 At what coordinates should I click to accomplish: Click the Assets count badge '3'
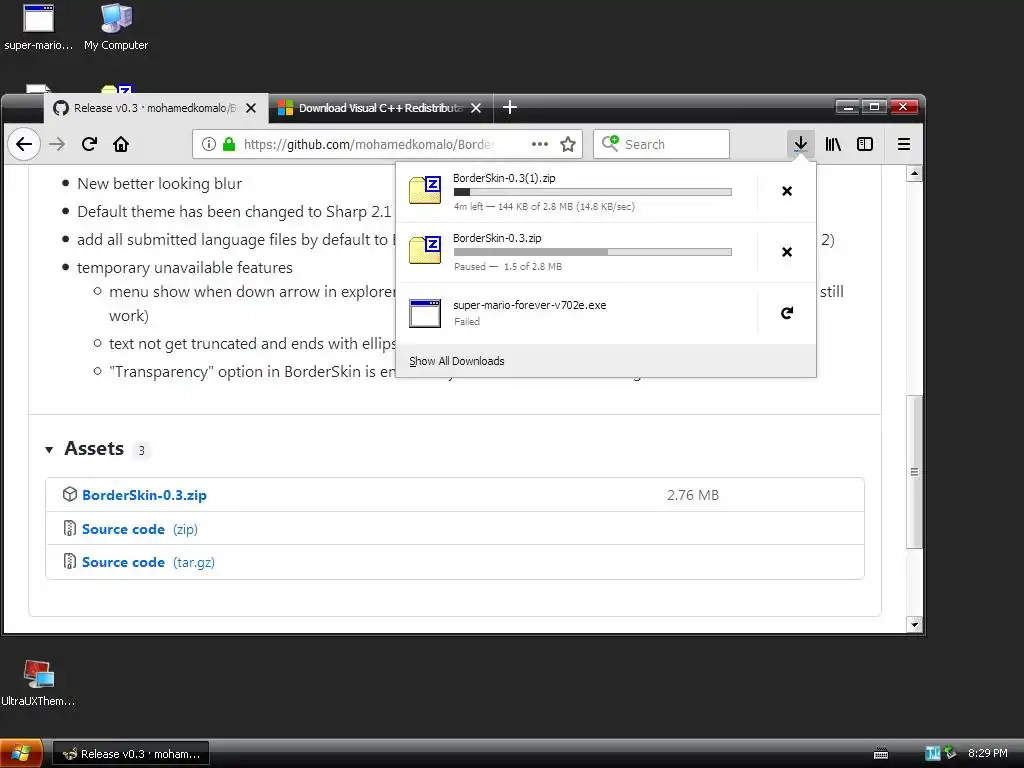coord(141,450)
